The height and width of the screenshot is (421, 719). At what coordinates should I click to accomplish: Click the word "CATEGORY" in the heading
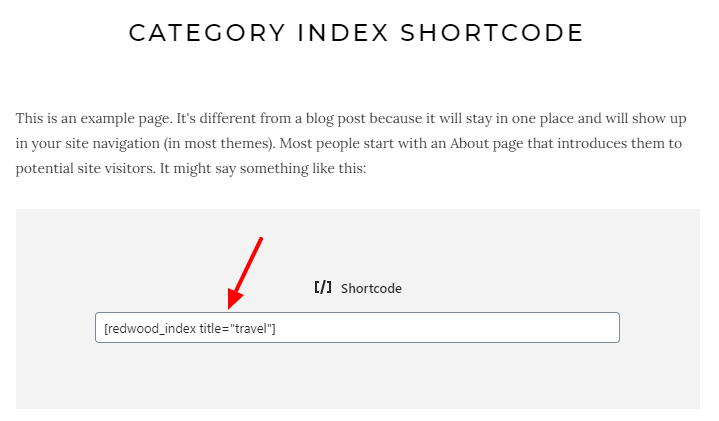click(207, 33)
